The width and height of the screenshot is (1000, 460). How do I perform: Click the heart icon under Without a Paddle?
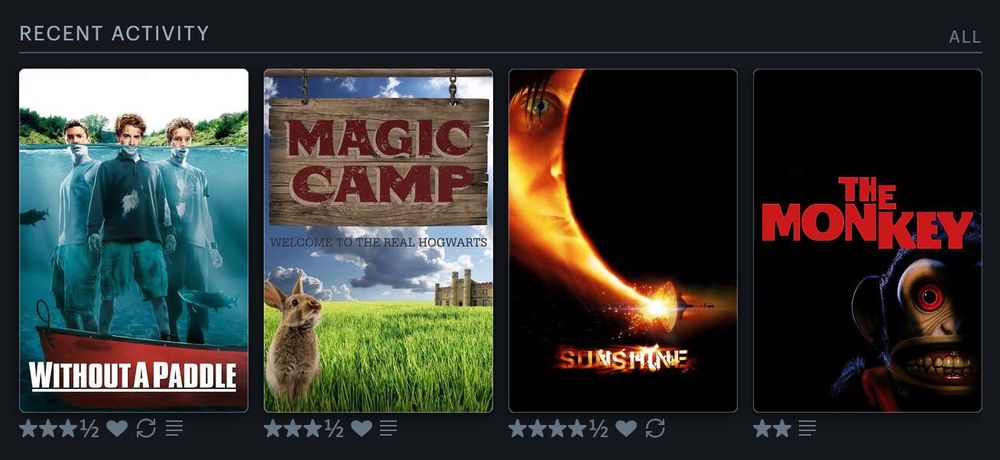[117, 428]
